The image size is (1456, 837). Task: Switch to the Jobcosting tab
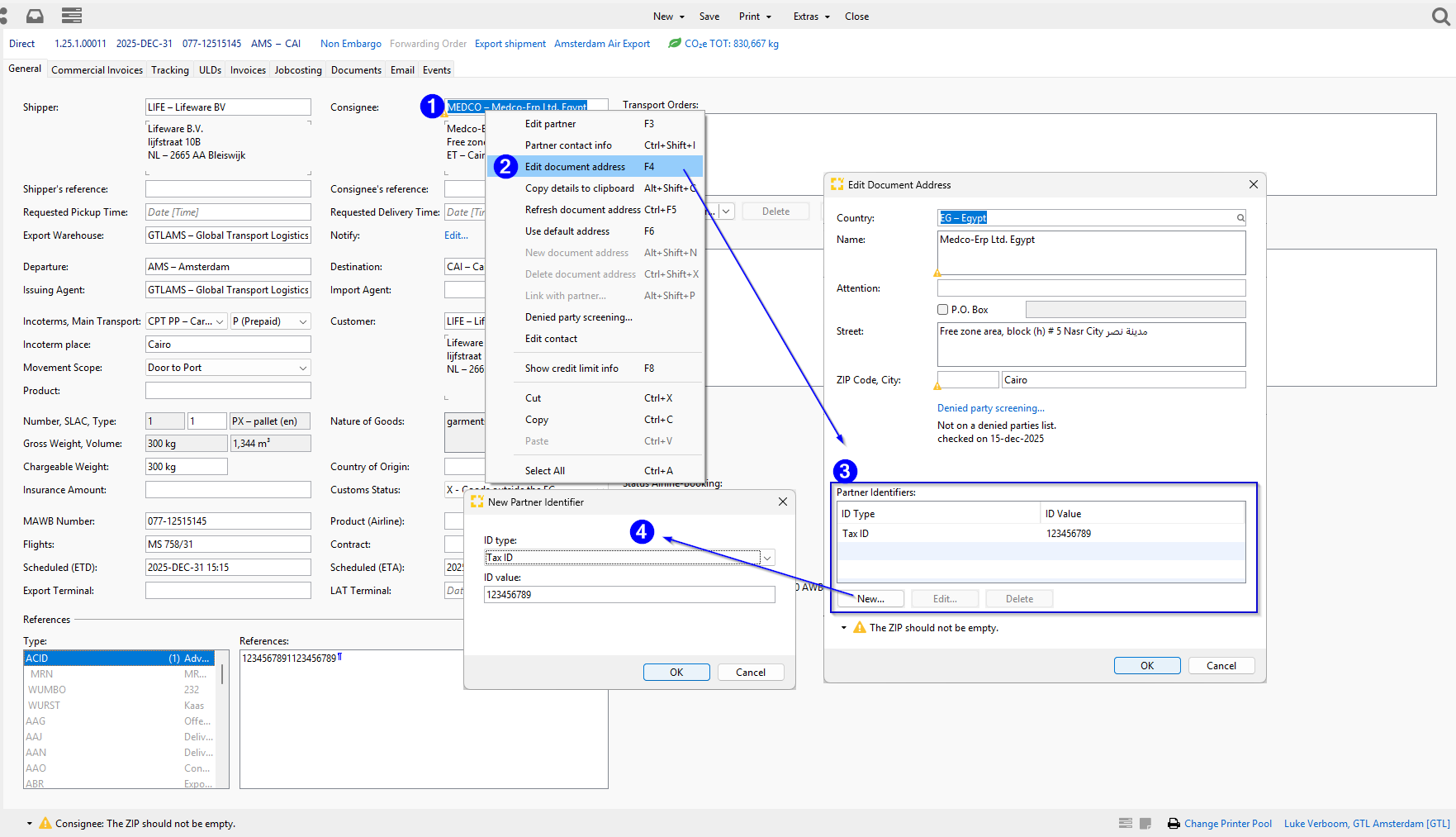coord(298,70)
